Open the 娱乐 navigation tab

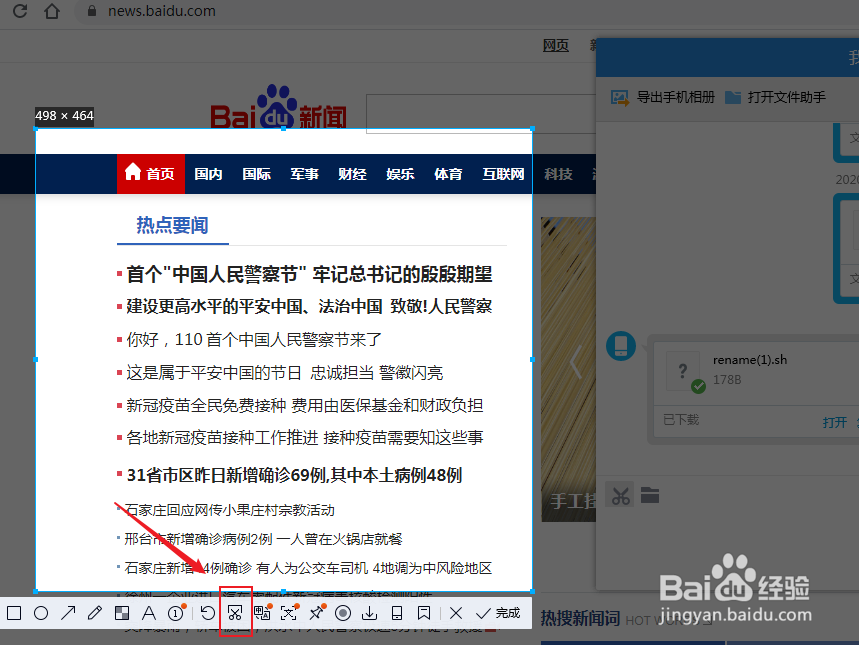[400, 174]
